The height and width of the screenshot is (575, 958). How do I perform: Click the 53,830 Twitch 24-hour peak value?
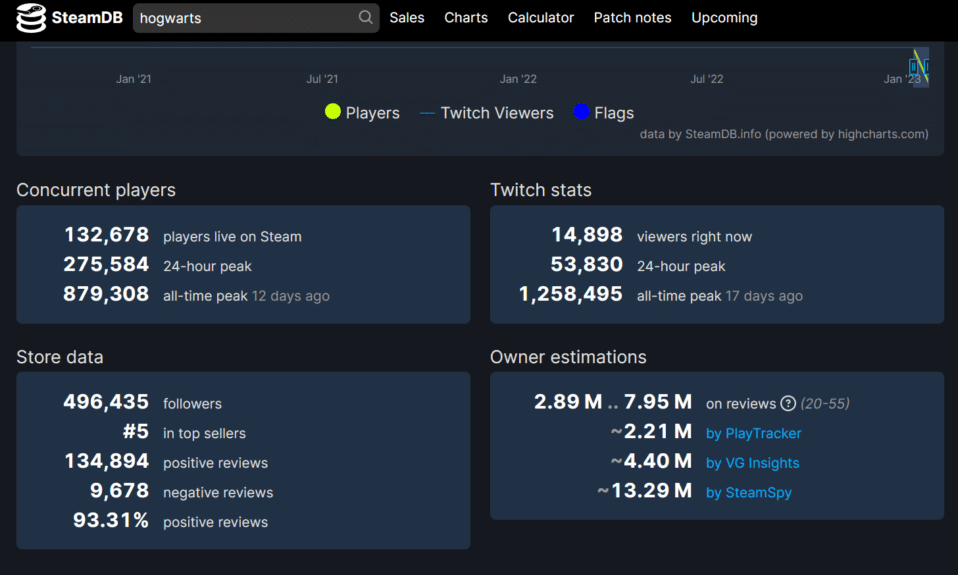coord(587,265)
